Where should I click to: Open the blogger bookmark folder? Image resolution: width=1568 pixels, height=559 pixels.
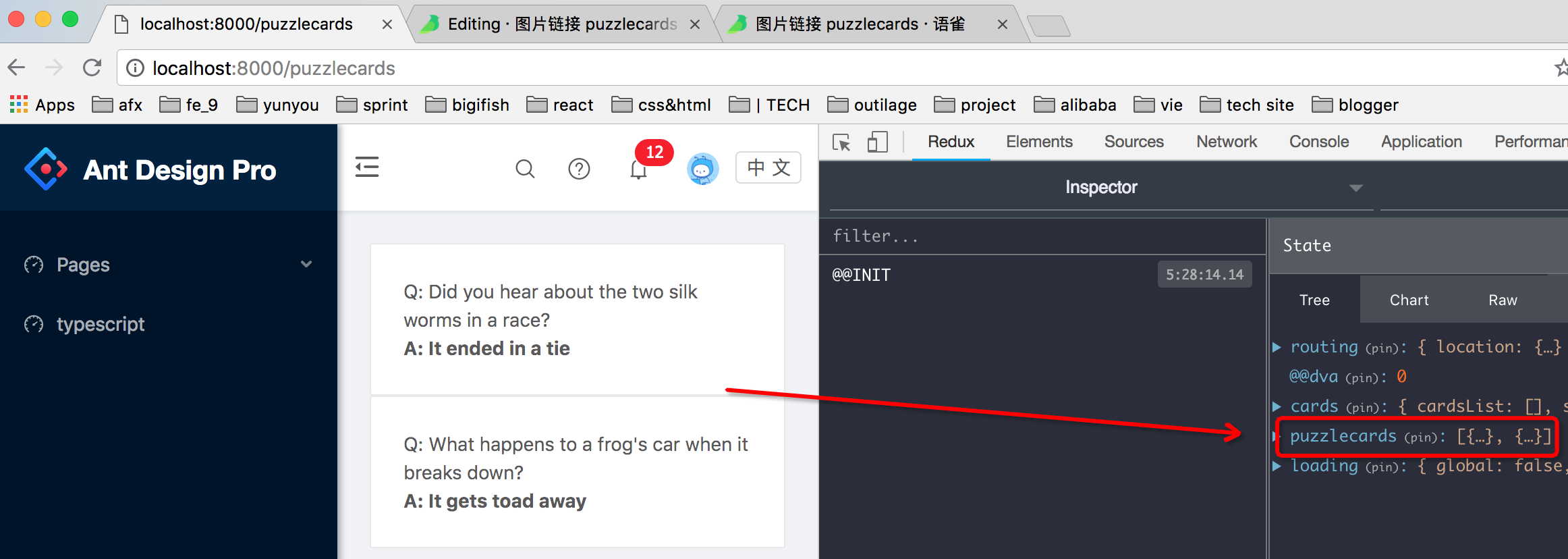pos(1355,105)
